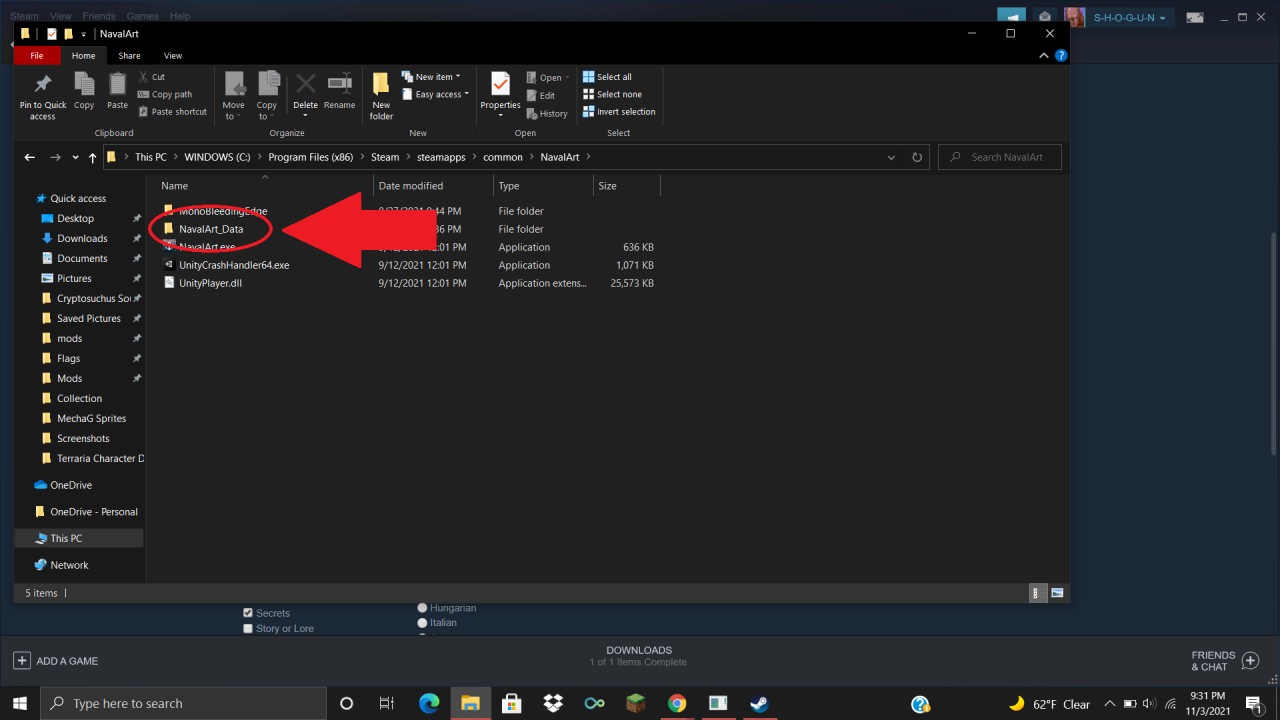The height and width of the screenshot is (720, 1280).
Task: Open the Easy access dropdown
Action: (436, 95)
